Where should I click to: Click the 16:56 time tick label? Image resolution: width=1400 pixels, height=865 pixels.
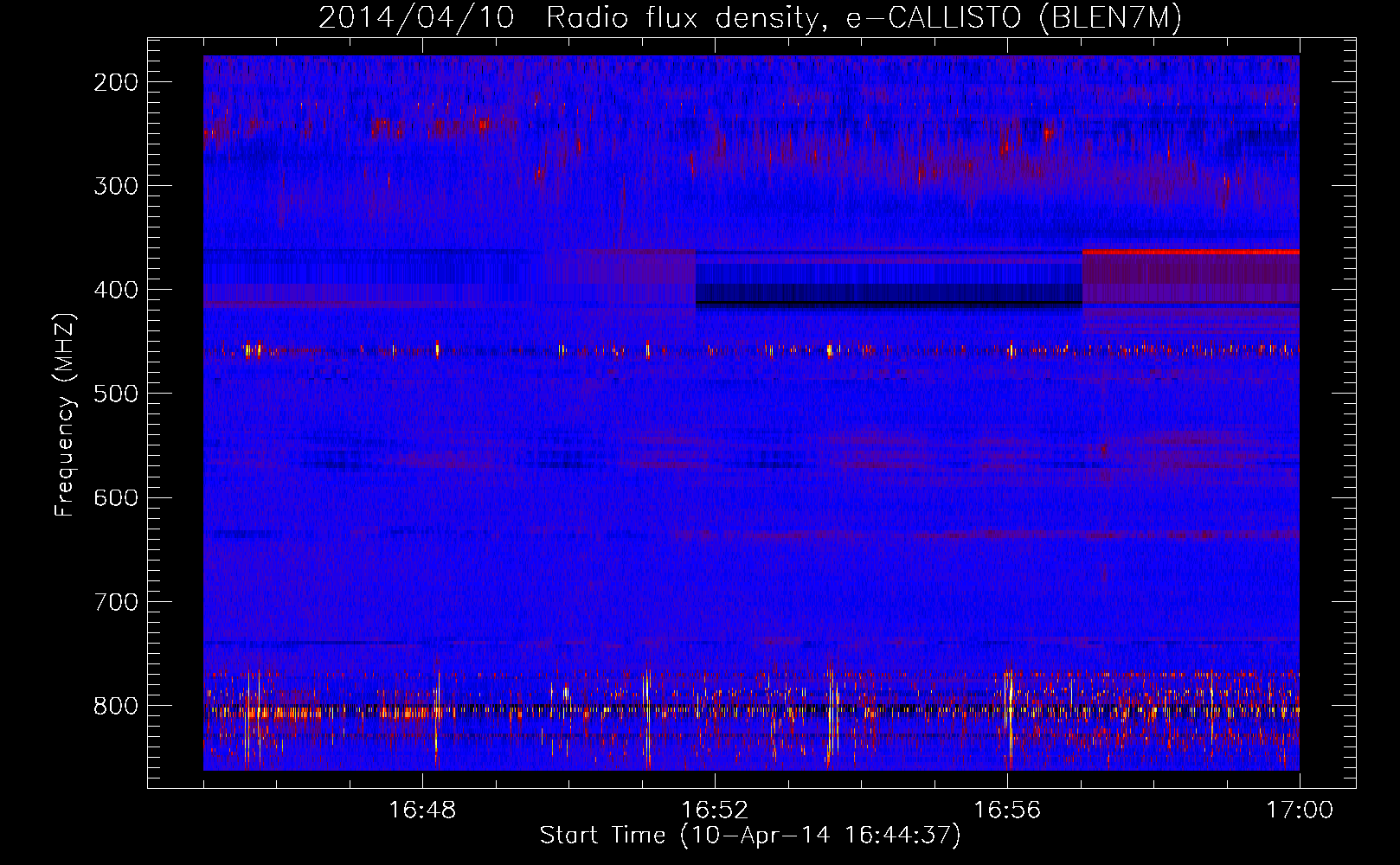[1007, 811]
